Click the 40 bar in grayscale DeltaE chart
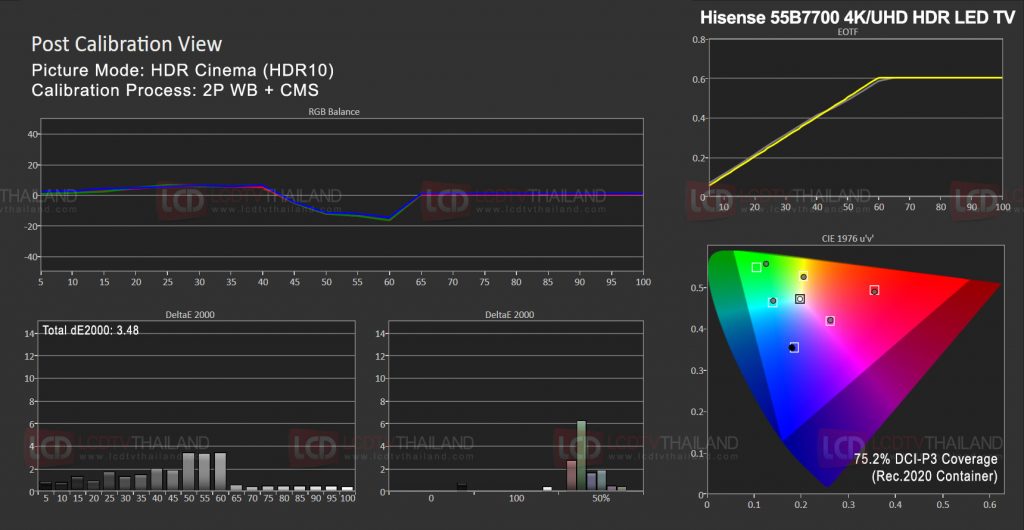The image size is (1024, 530). click(157, 479)
